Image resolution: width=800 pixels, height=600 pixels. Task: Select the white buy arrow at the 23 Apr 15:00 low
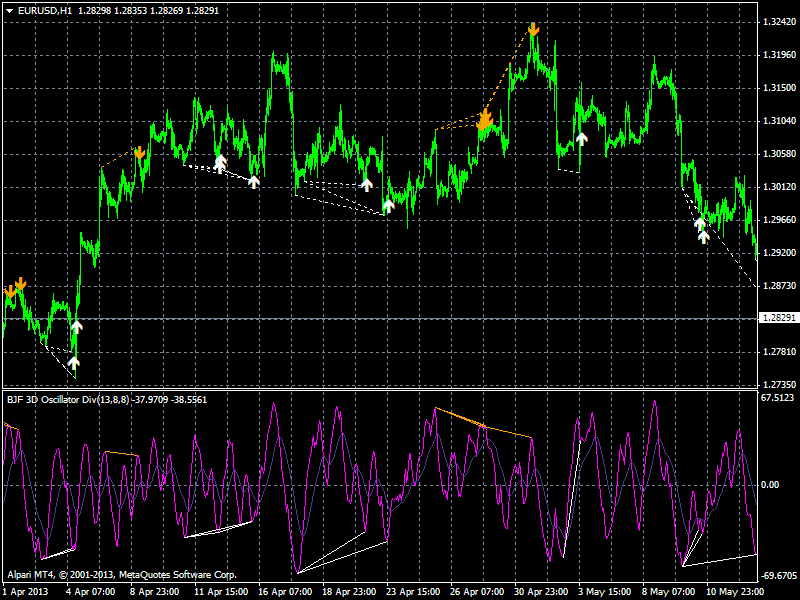389,206
